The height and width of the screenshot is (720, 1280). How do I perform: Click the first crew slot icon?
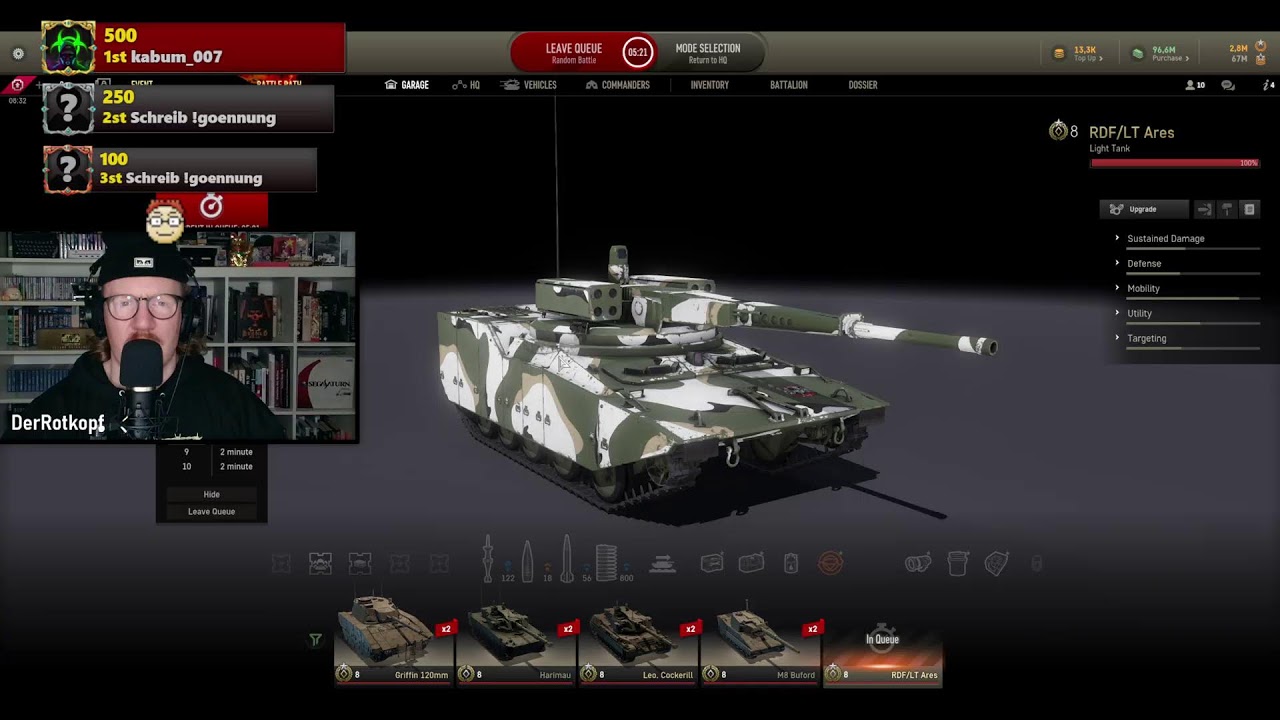tap(281, 564)
